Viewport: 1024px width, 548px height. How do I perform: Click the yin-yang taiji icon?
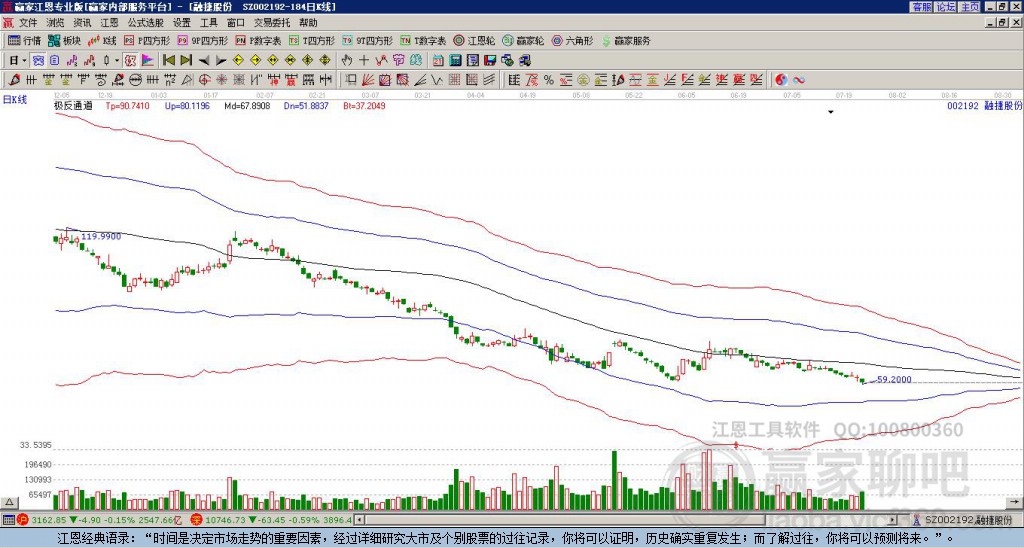781,80
